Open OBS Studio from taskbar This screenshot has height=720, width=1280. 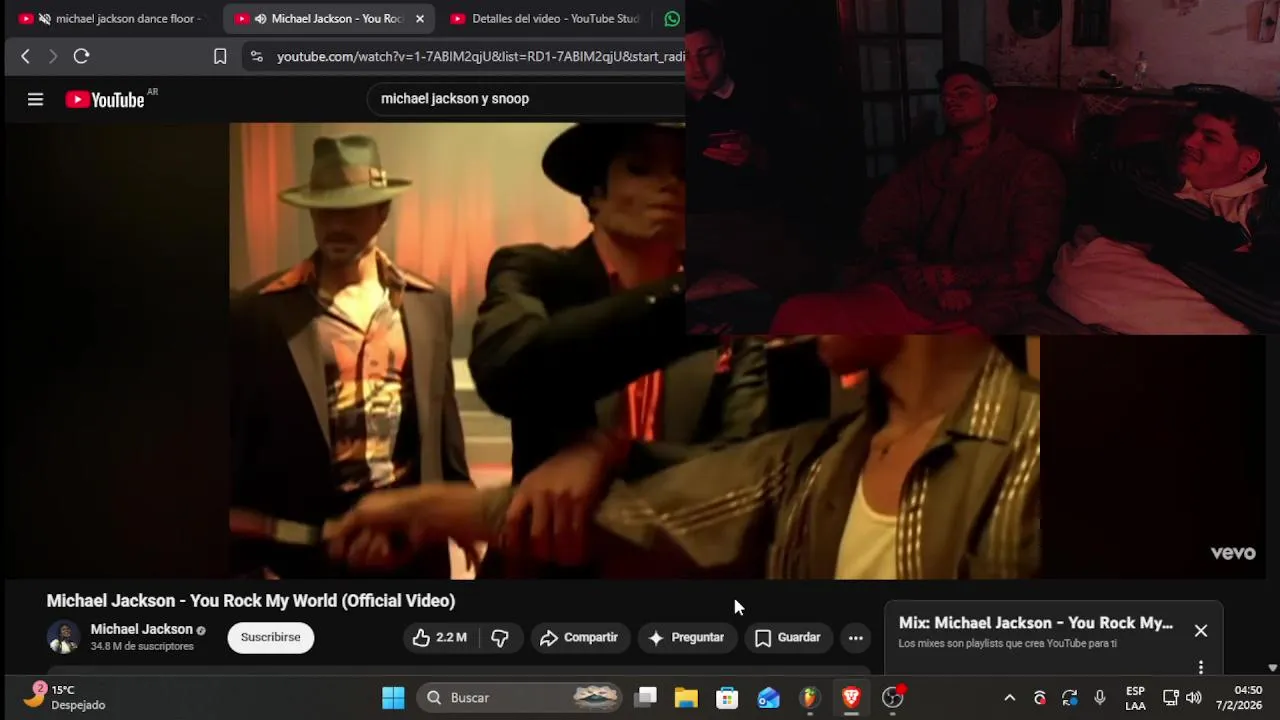[892, 697]
